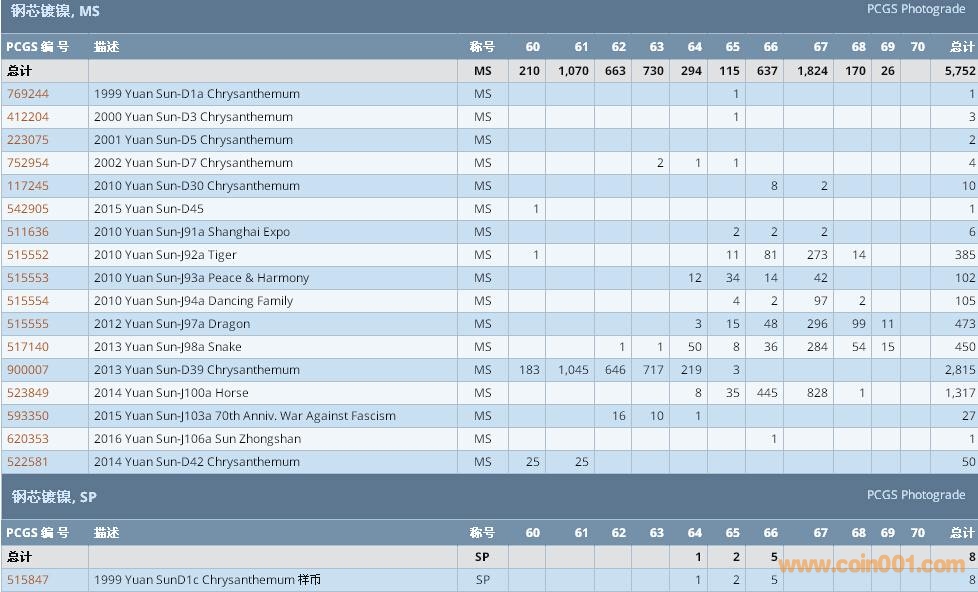The height and width of the screenshot is (592, 978).
Task: Click PCGS number 542905
Action: pos(27,209)
